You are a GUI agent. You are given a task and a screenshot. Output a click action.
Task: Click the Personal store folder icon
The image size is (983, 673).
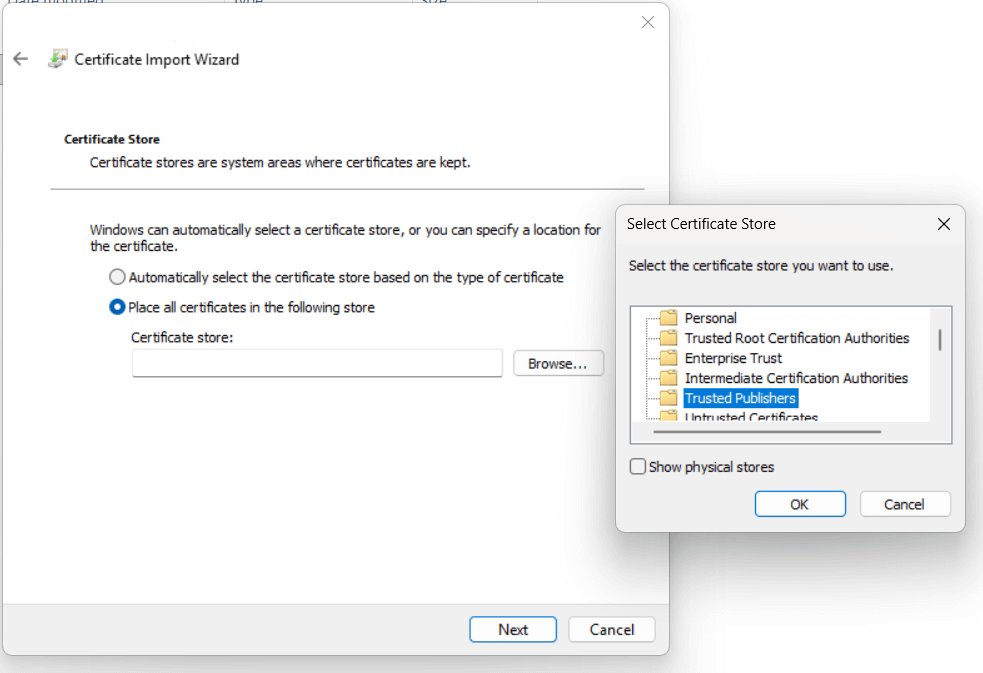pyautogui.click(x=669, y=318)
